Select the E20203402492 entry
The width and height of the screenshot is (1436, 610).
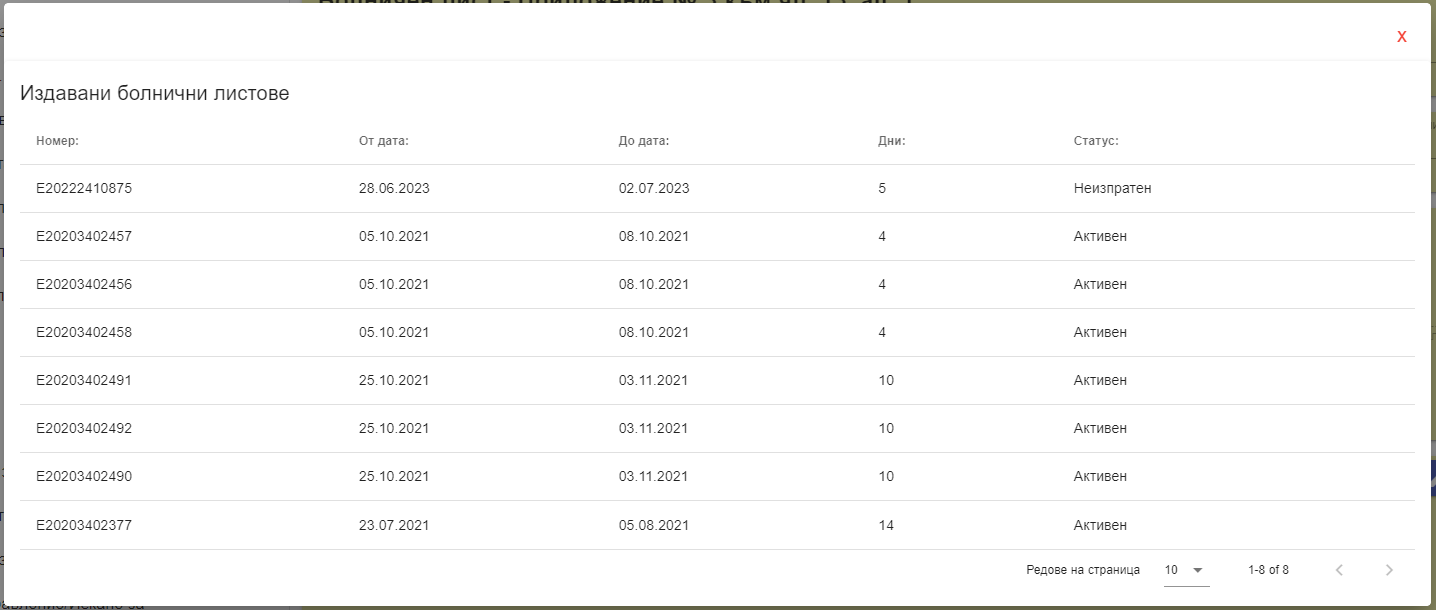coord(717,429)
